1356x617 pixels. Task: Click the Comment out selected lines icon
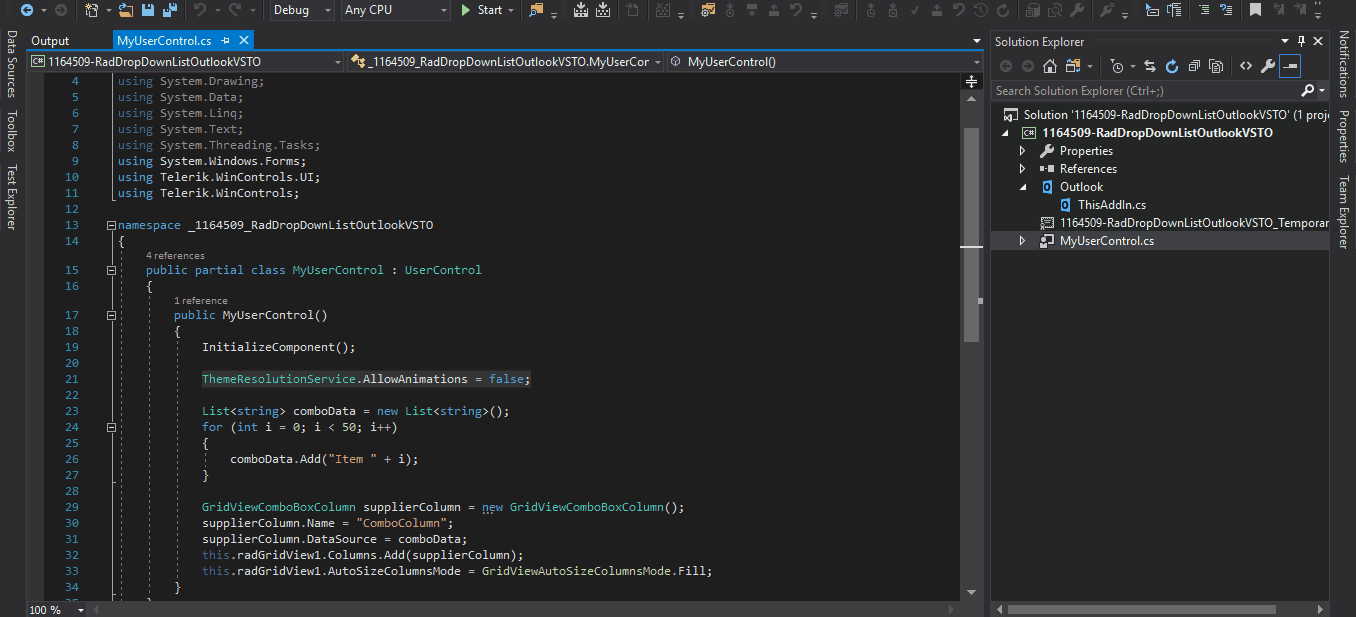[1204, 10]
